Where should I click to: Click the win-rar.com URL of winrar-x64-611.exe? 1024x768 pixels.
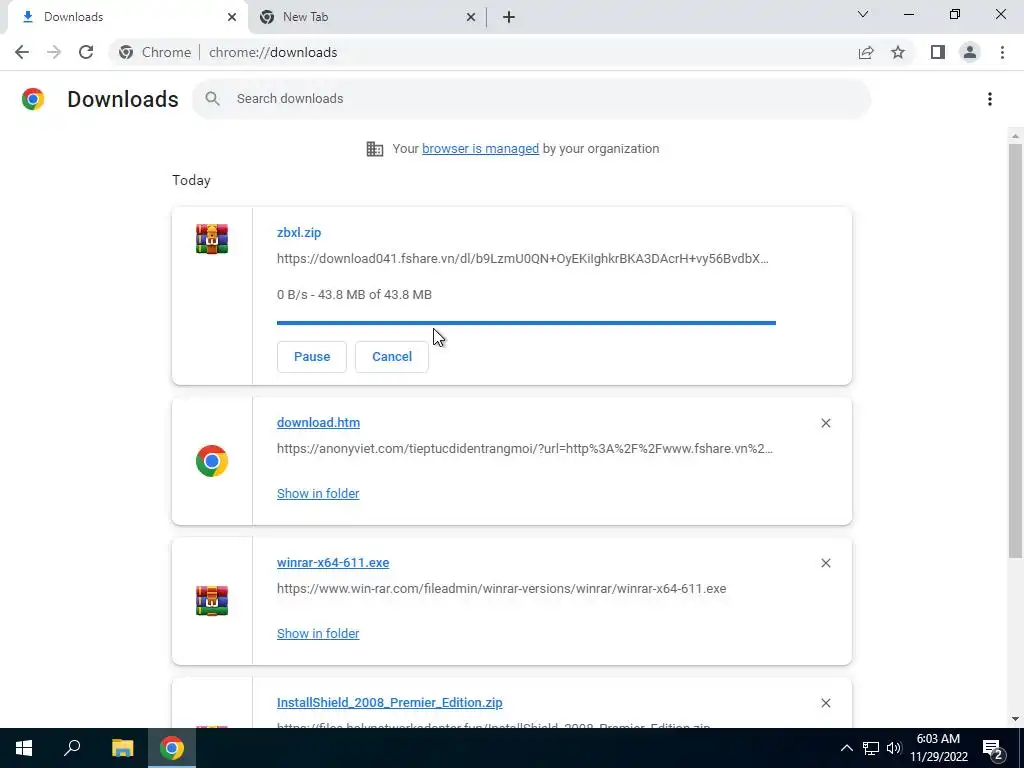click(501, 588)
